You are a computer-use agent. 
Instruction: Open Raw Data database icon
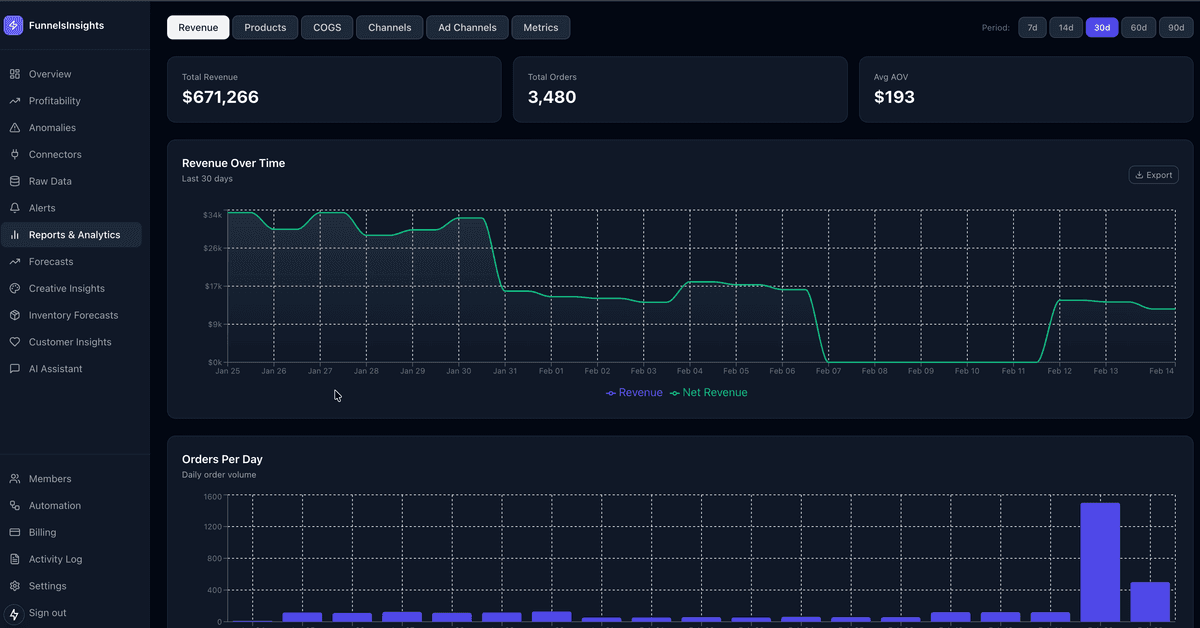point(15,182)
